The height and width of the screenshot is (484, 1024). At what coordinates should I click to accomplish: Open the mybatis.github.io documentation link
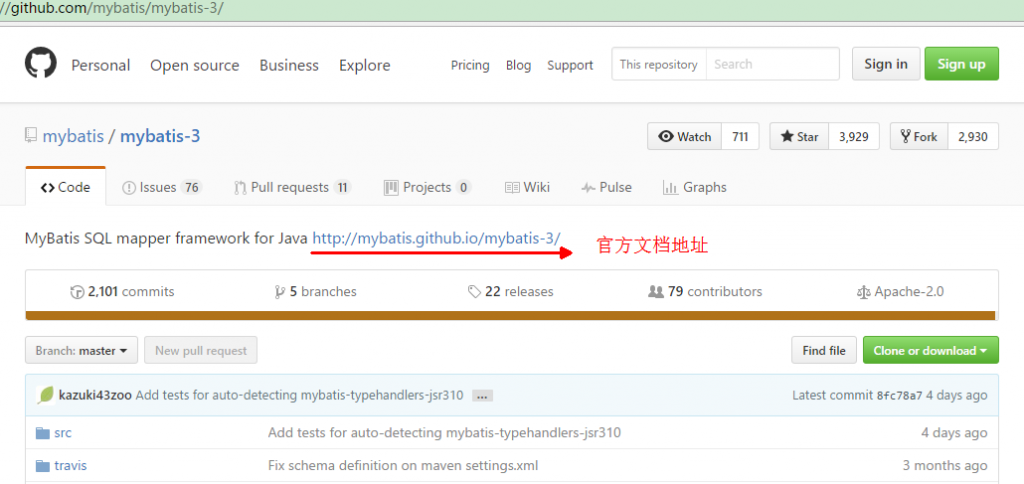pyautogui.click(x=436, y=238)
